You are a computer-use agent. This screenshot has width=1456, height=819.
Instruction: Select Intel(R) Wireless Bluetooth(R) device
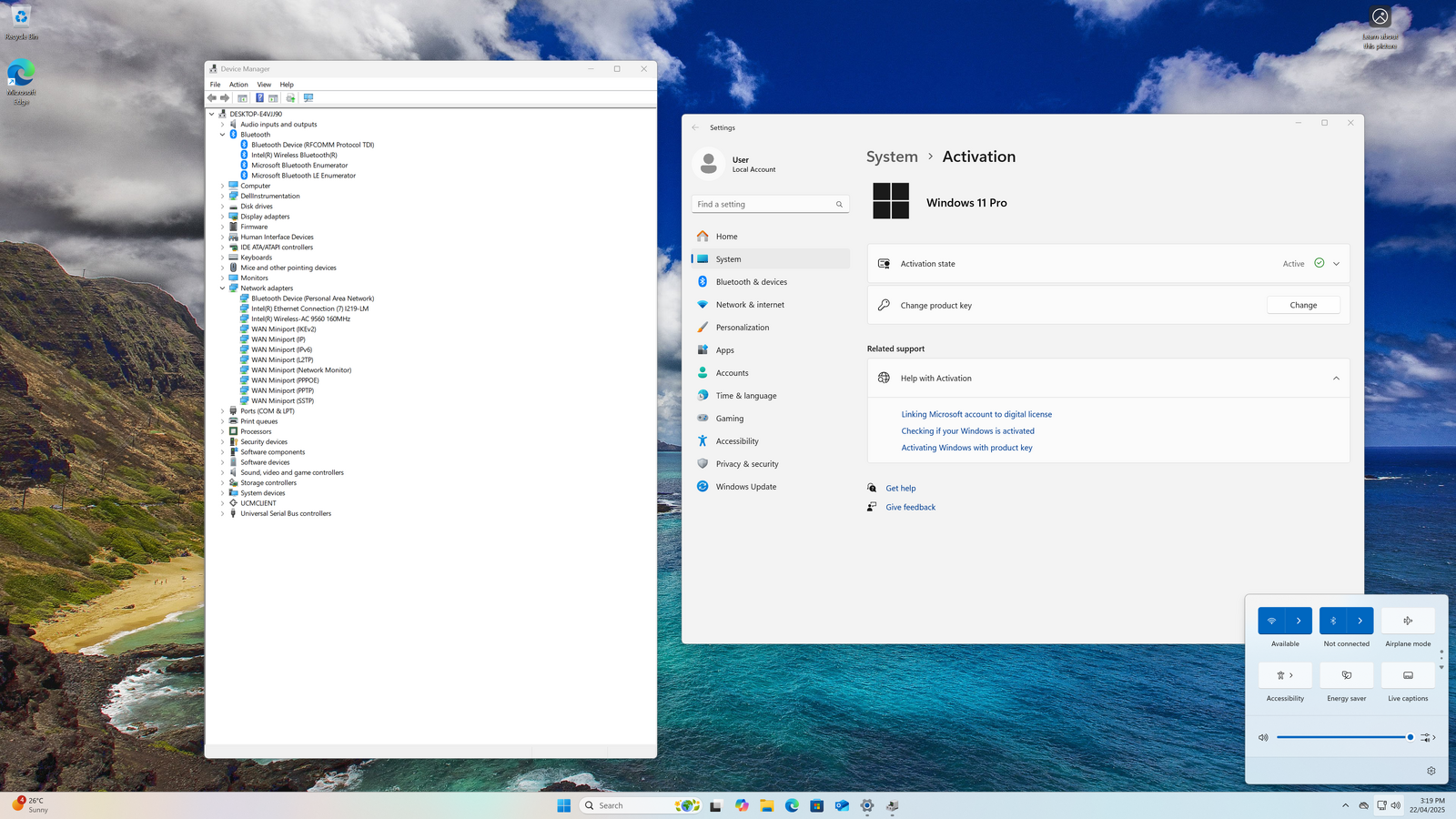click(x=294, y=155)
